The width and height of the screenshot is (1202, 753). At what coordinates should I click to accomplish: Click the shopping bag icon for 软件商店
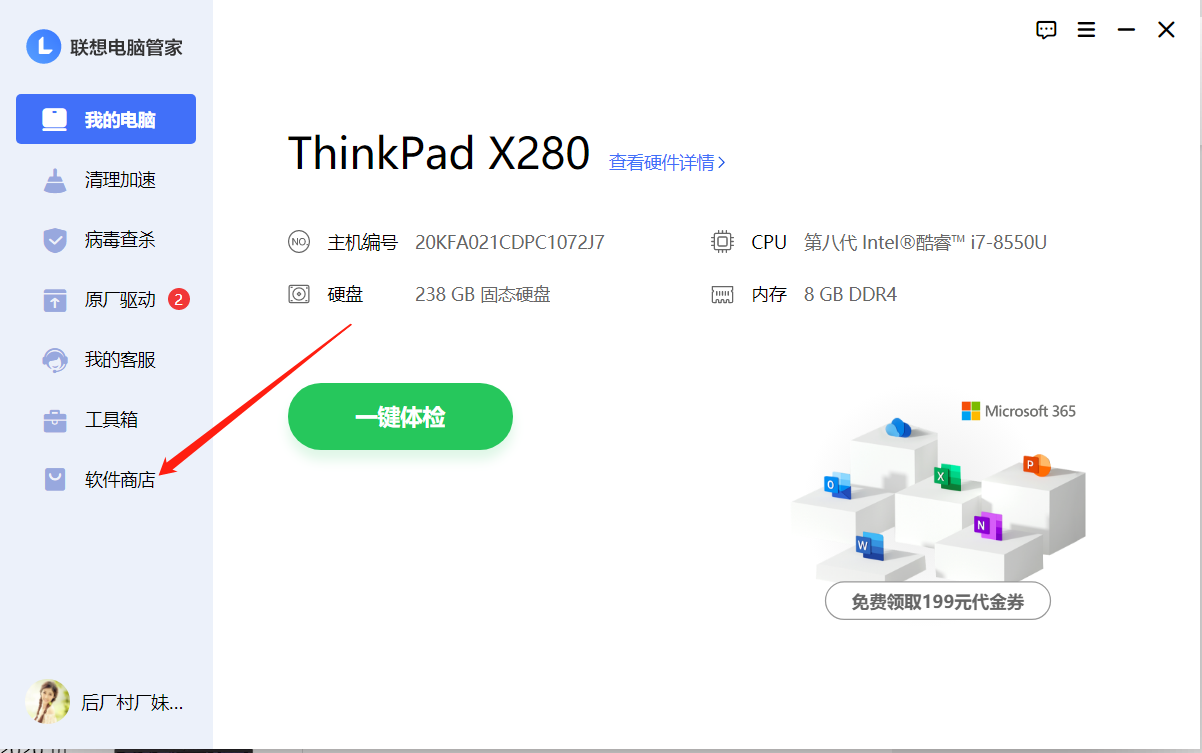click(x=55, y=480)
